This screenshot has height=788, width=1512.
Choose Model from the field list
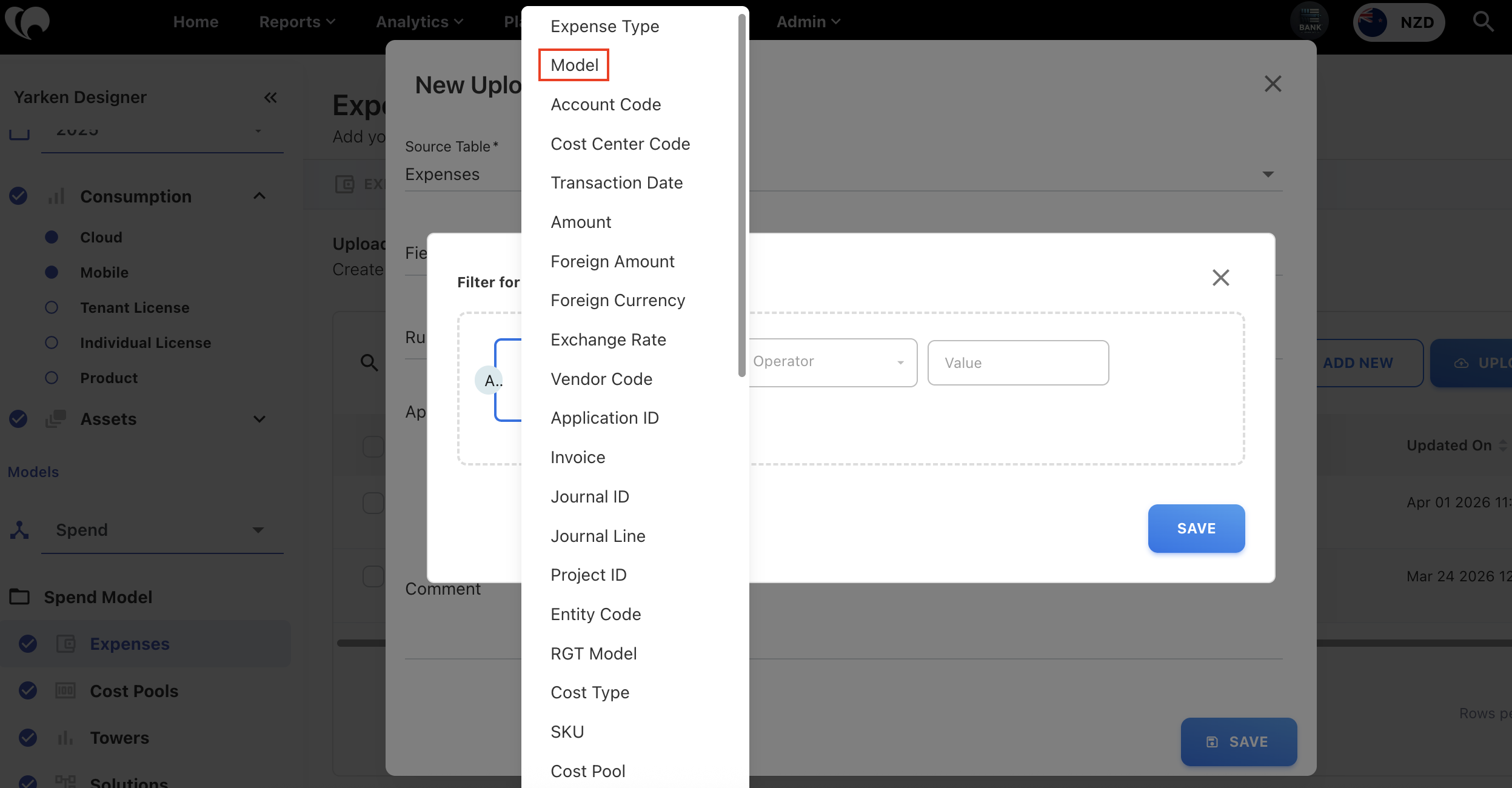coord(574,65)
